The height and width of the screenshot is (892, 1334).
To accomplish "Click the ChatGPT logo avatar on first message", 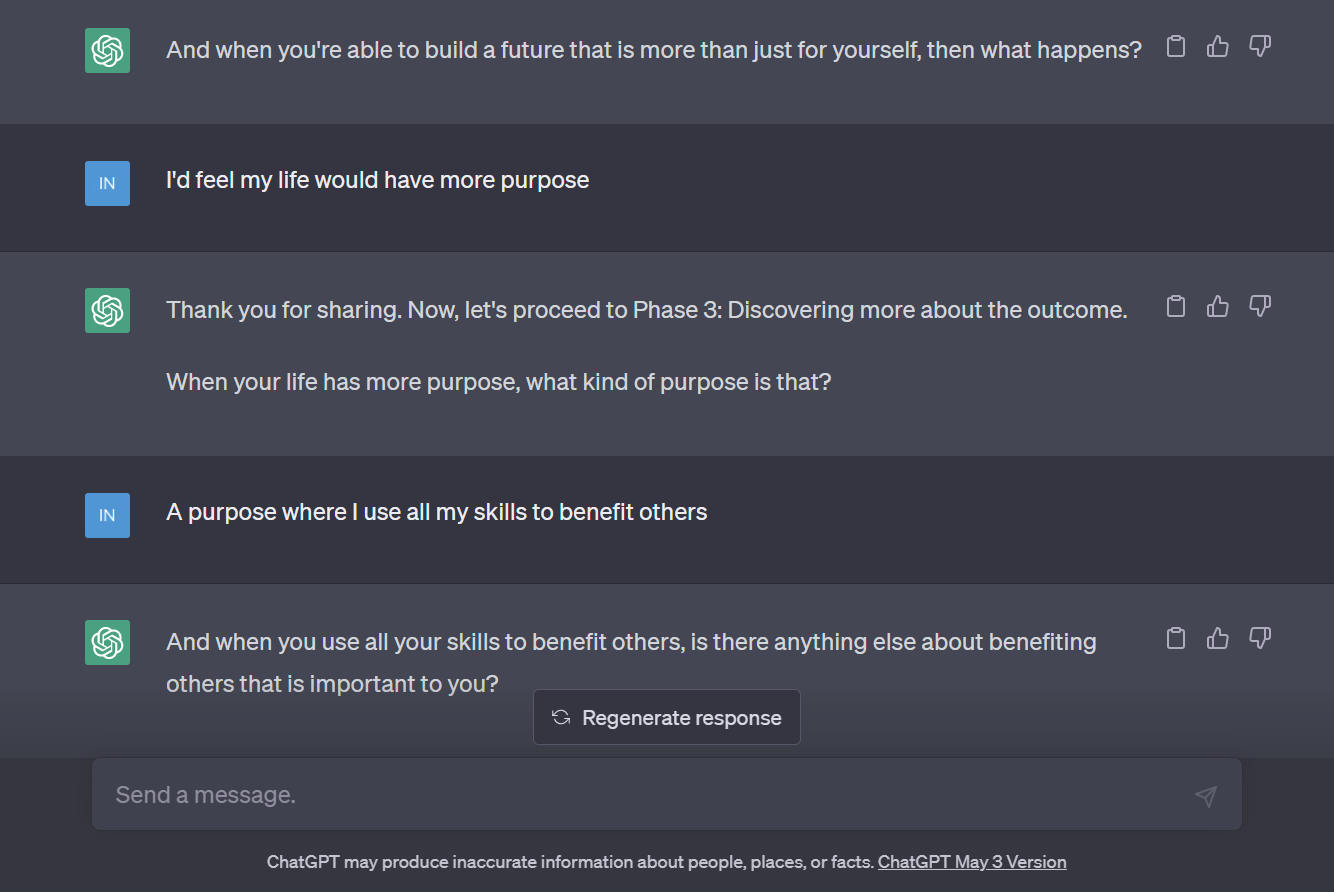I will [x=107, y=50].
